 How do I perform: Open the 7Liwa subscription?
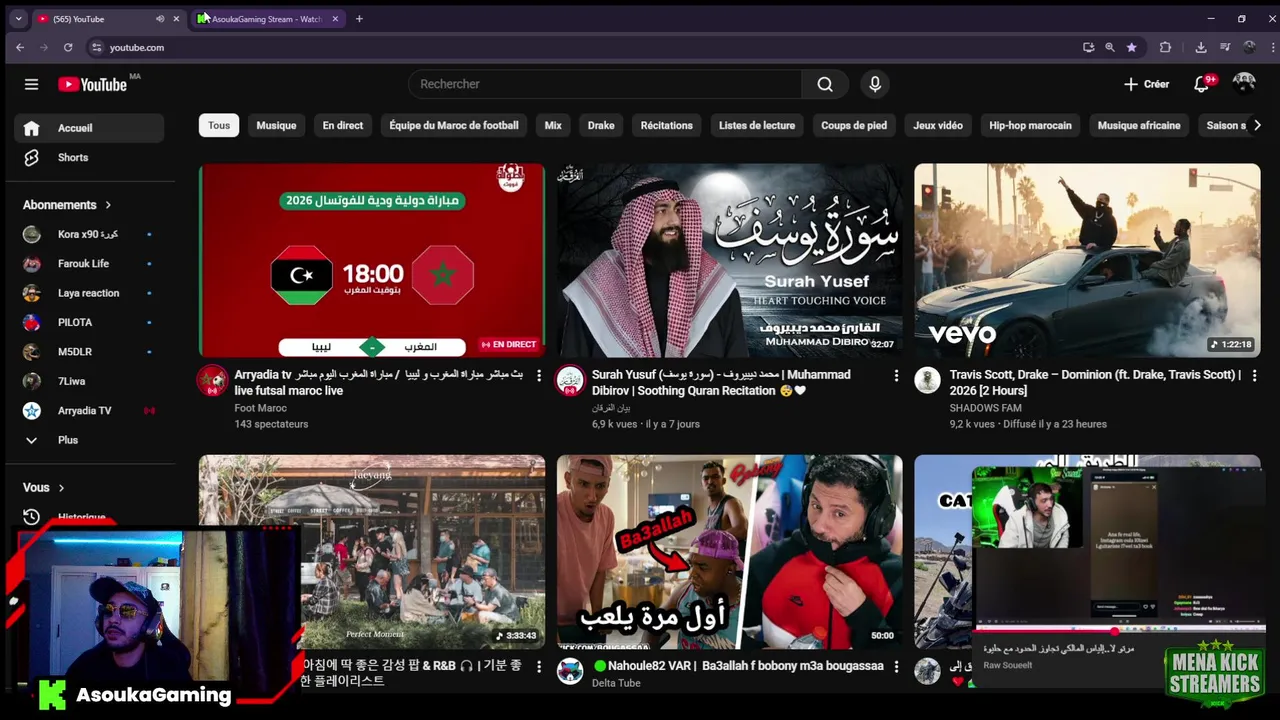pyautogui.click(x=89, y=381)
